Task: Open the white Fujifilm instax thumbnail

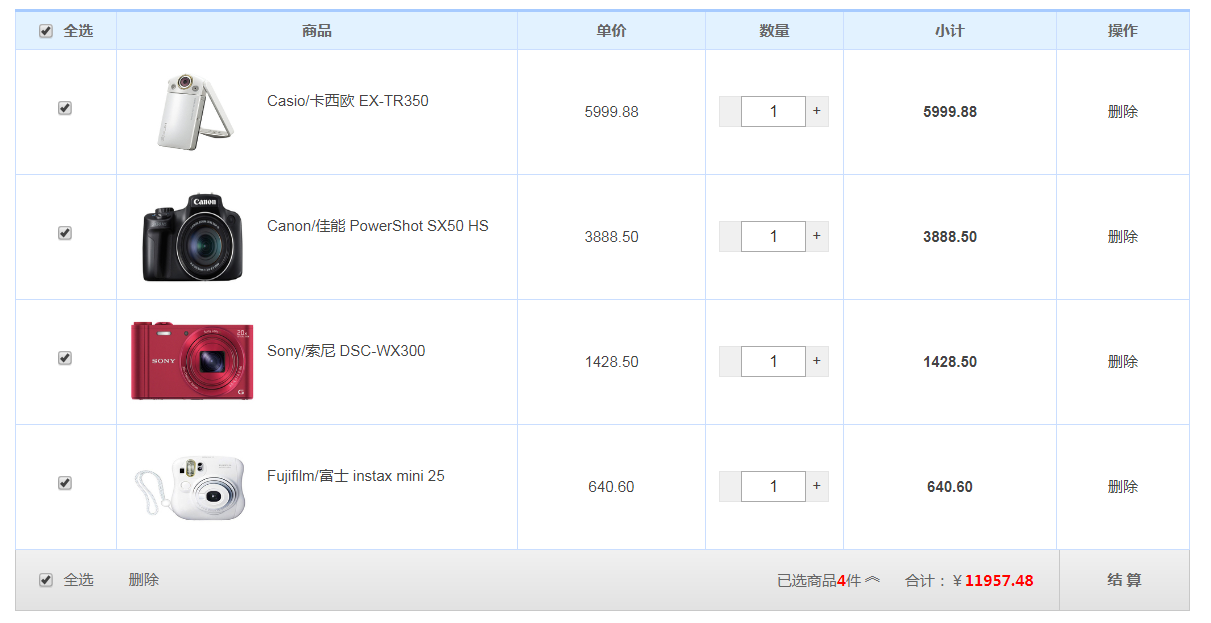Action: tap(190, 487)
